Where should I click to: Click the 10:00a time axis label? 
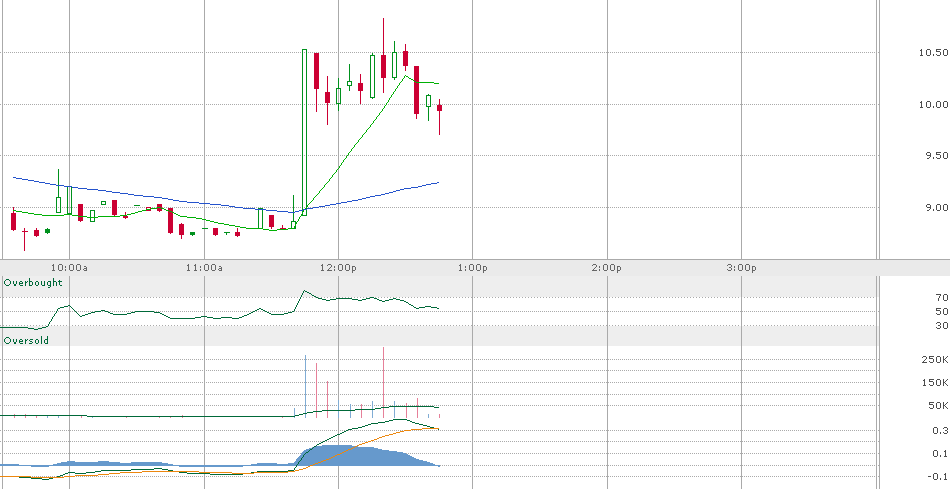[69, 268]
